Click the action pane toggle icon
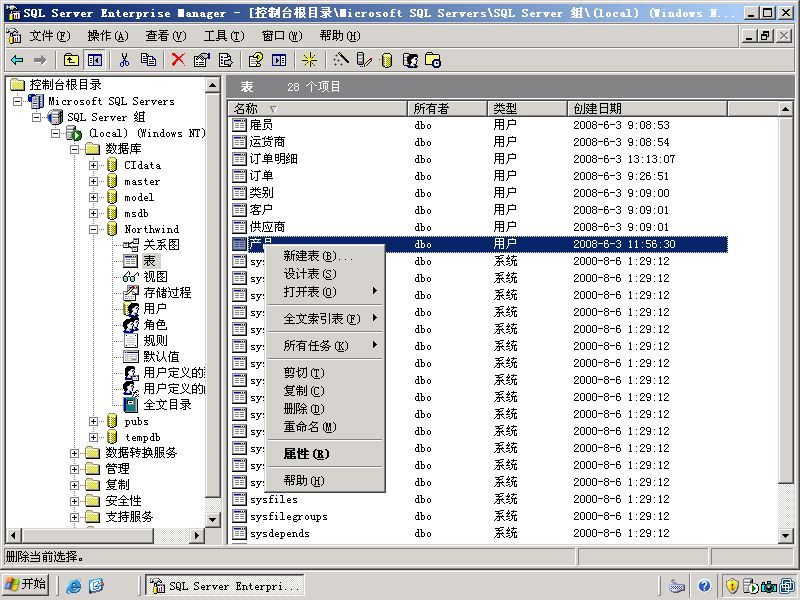This screenshot has width=800, height=600. pos(279,60)
